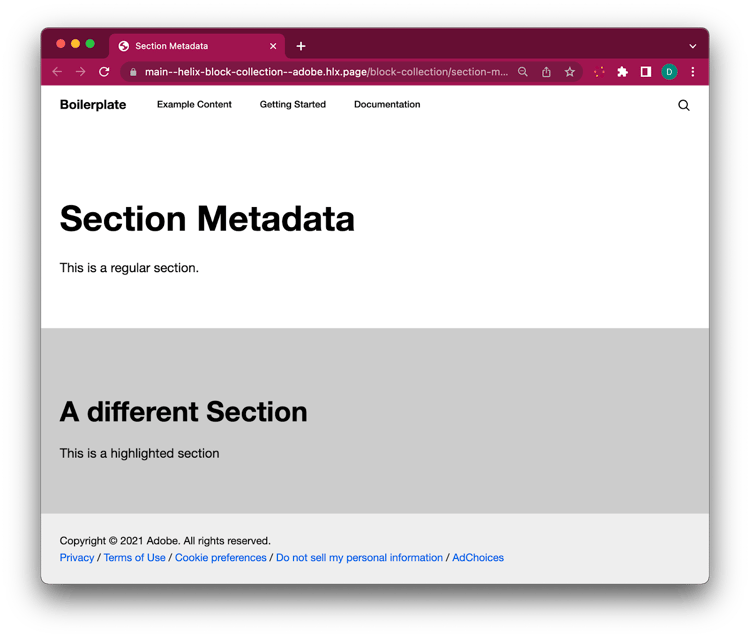The image size is (750, 638).
Task: Reload the current page
Action: [x=104, y=72]
